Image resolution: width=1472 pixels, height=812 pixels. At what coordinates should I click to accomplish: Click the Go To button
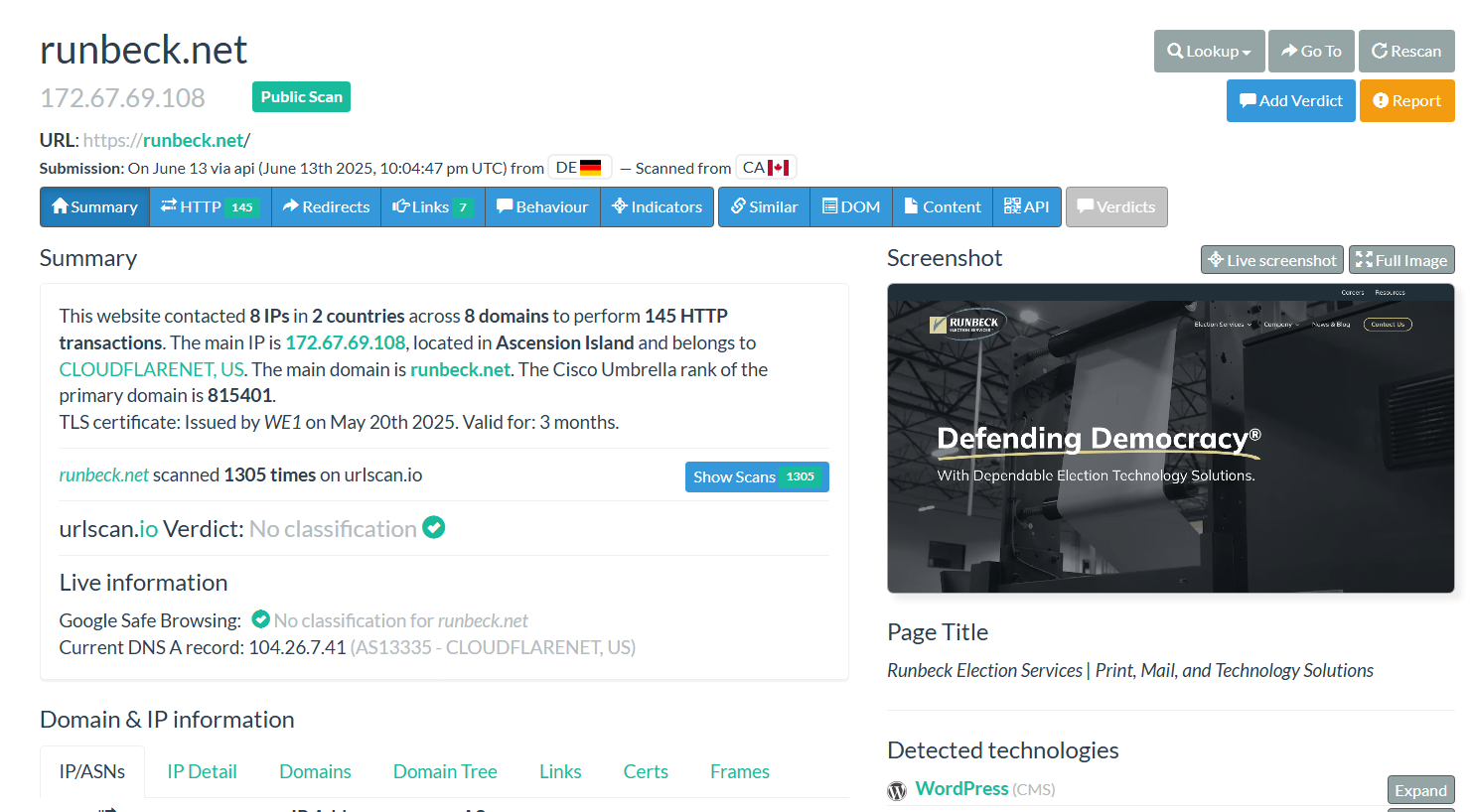[1311, 51]
